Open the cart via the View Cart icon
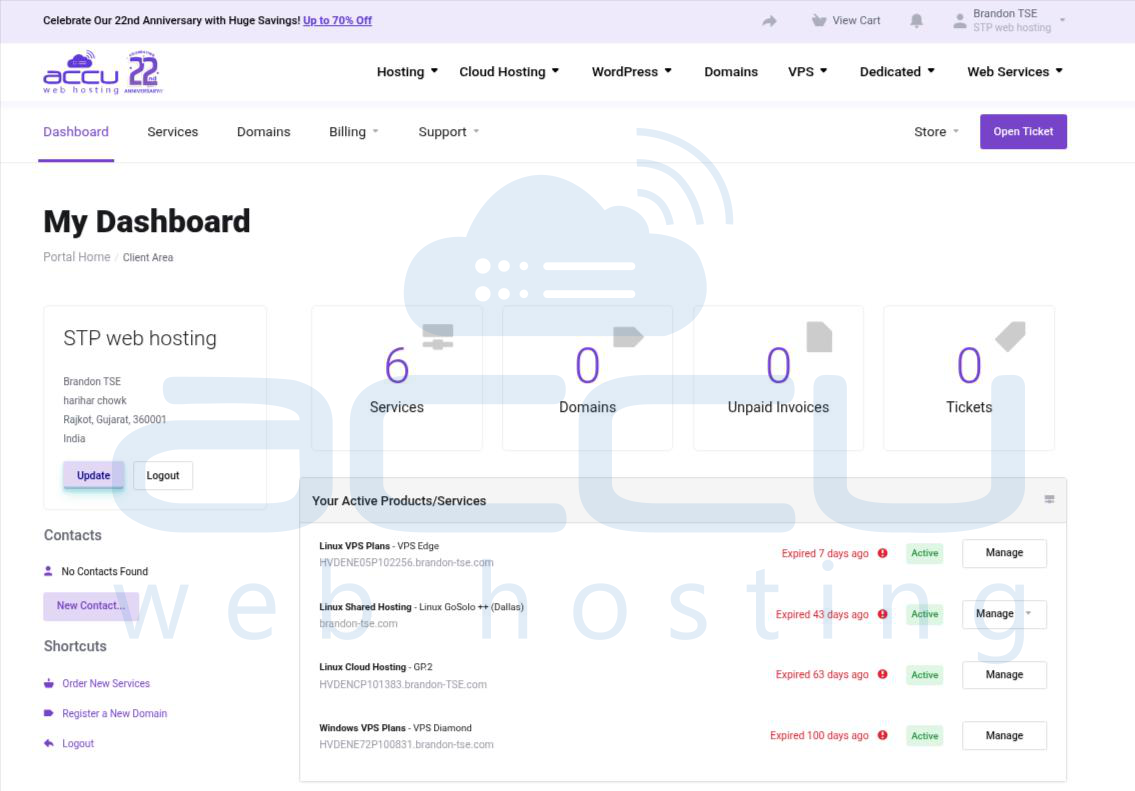The image size is (1135, 791). tap(817, 20)
